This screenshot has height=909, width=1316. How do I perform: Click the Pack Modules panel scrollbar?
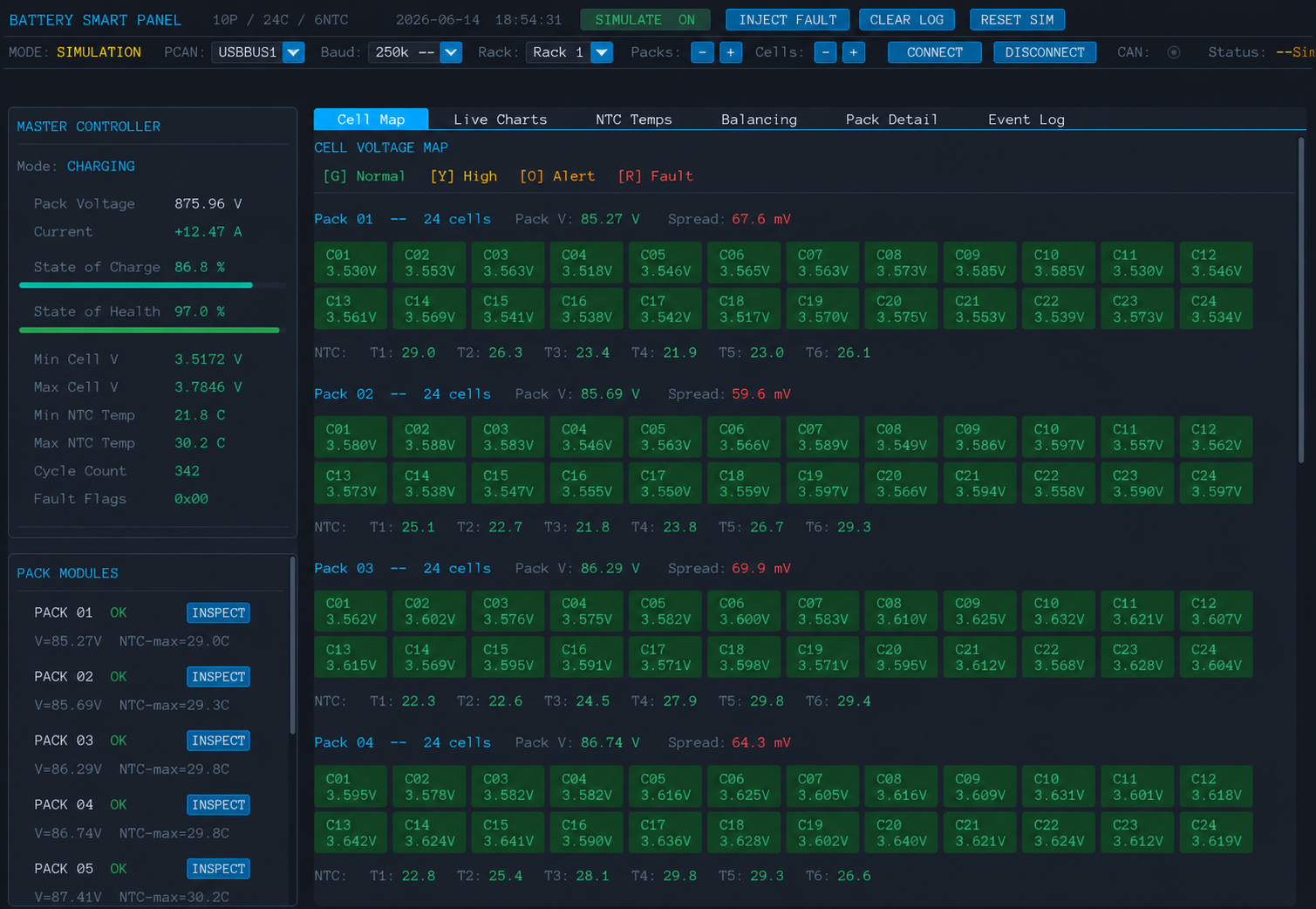292,646
